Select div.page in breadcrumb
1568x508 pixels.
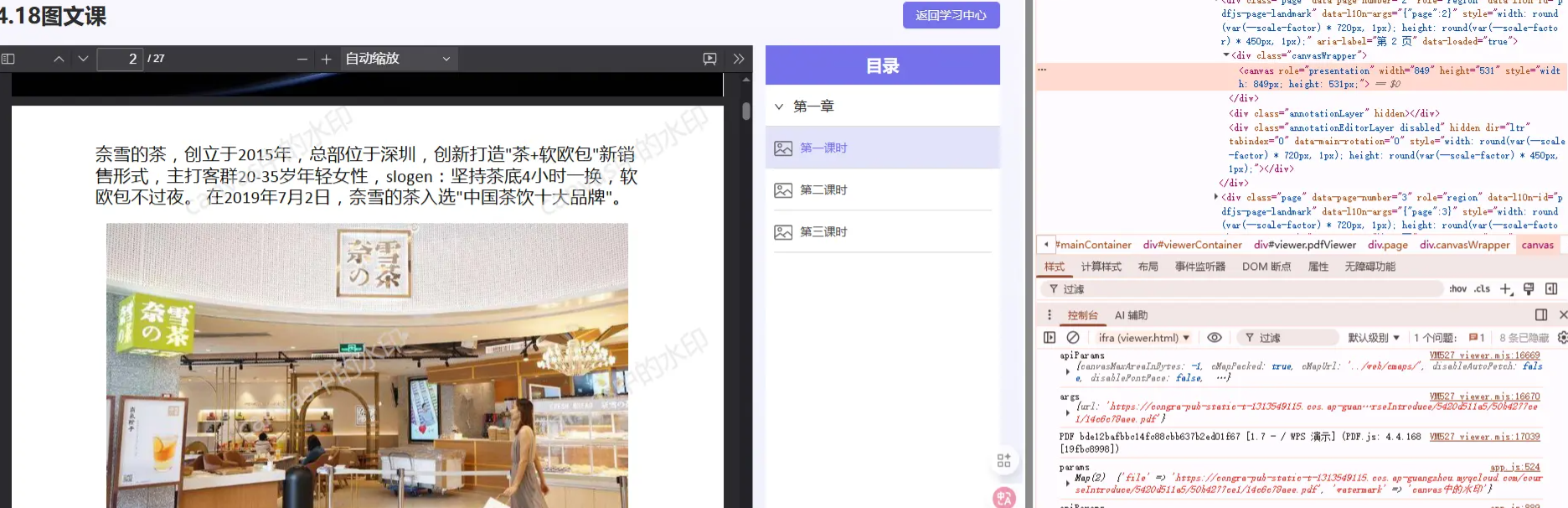point(1388,245)
